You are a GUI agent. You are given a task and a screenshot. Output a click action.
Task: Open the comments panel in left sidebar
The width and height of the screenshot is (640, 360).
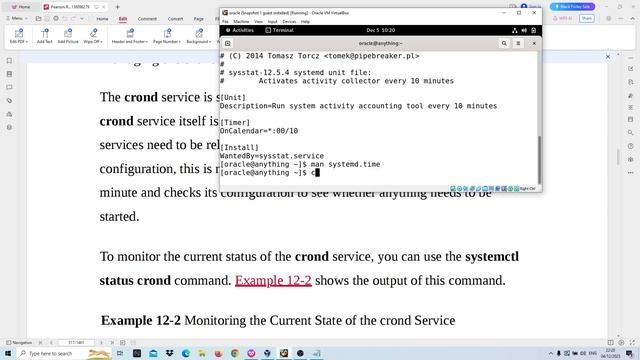(9, 87)
